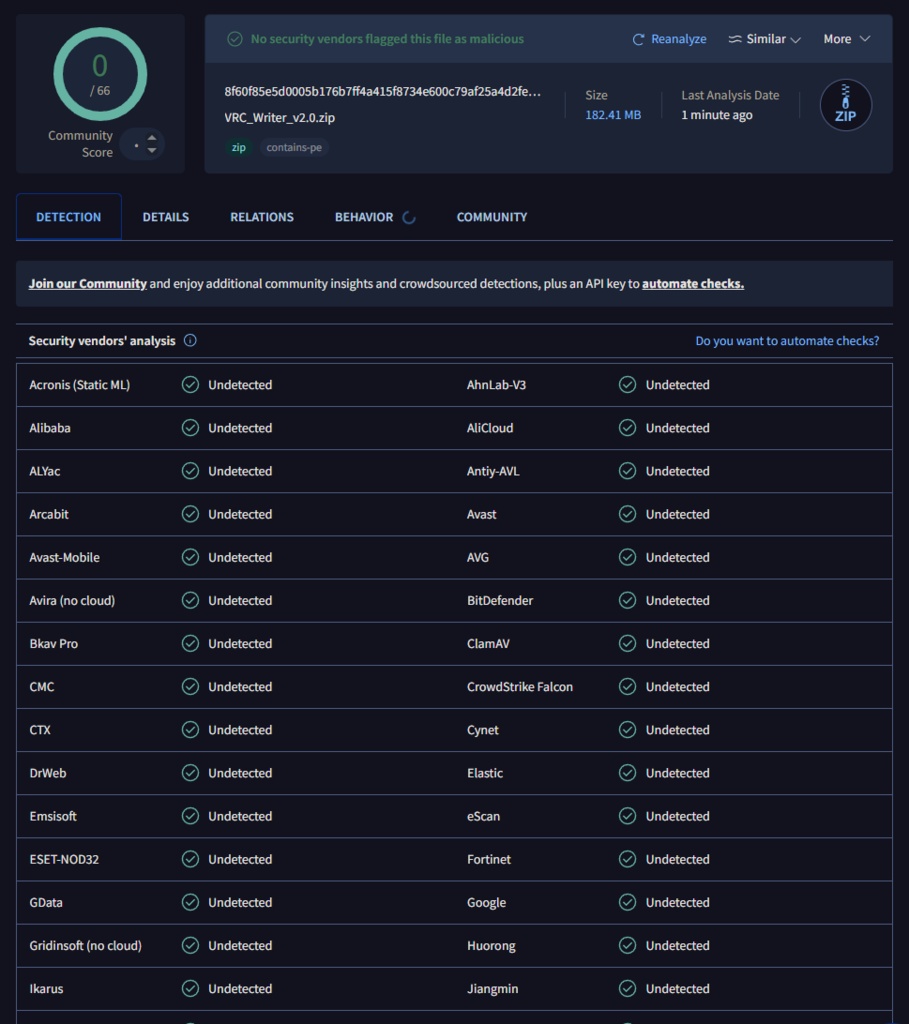Image resolution: width=909 pixels, height=1024 pixels.
Task: Vote community score up with the up arrow
Action: [152, 137]
